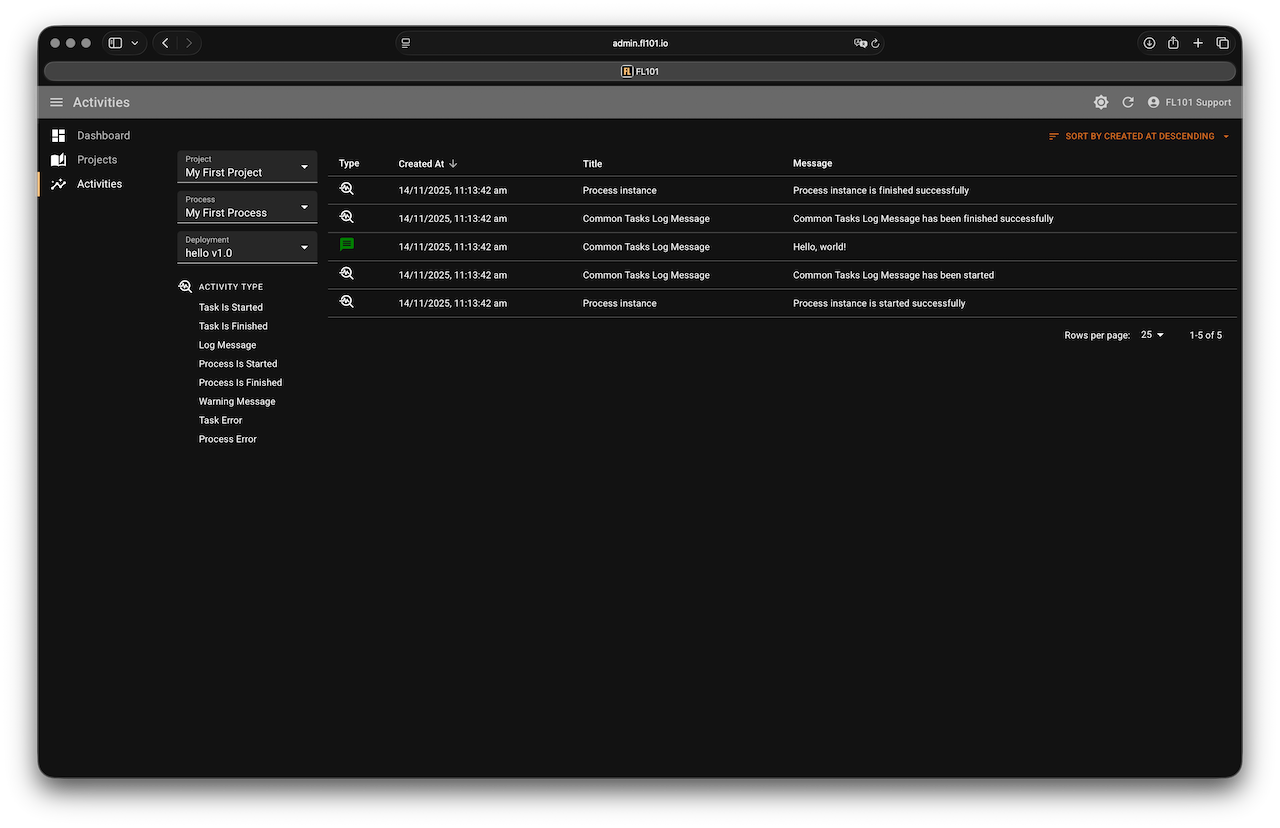Viewport: 1280px width, 828px height.
Task: Filter by Process Error activity type
Action: click(228, 439)
